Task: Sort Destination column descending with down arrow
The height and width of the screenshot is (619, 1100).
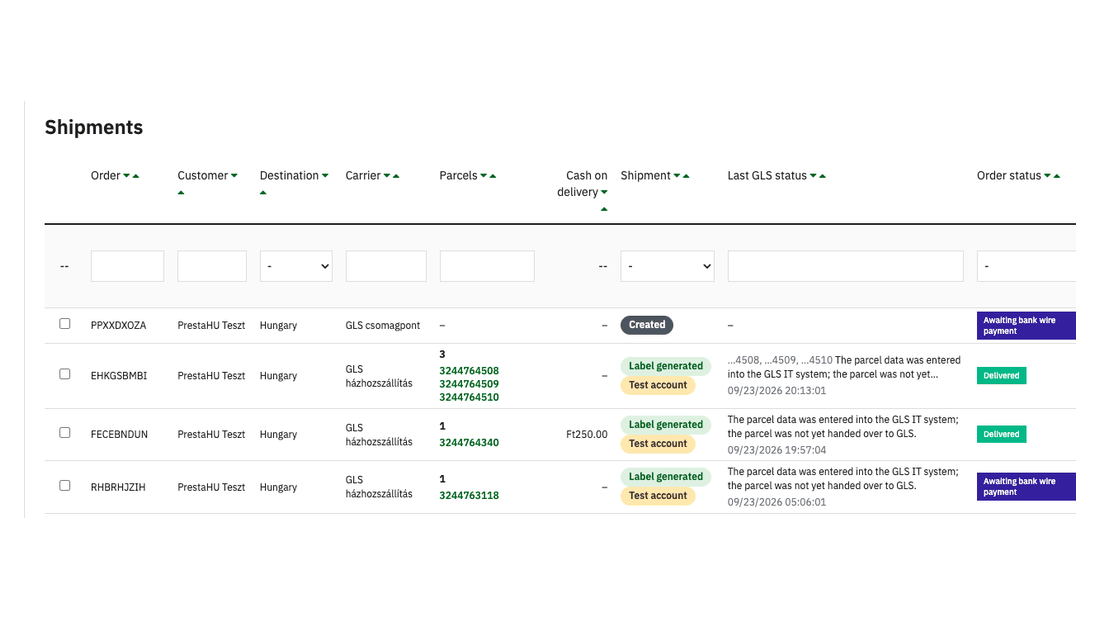Action: click(326, 176)
